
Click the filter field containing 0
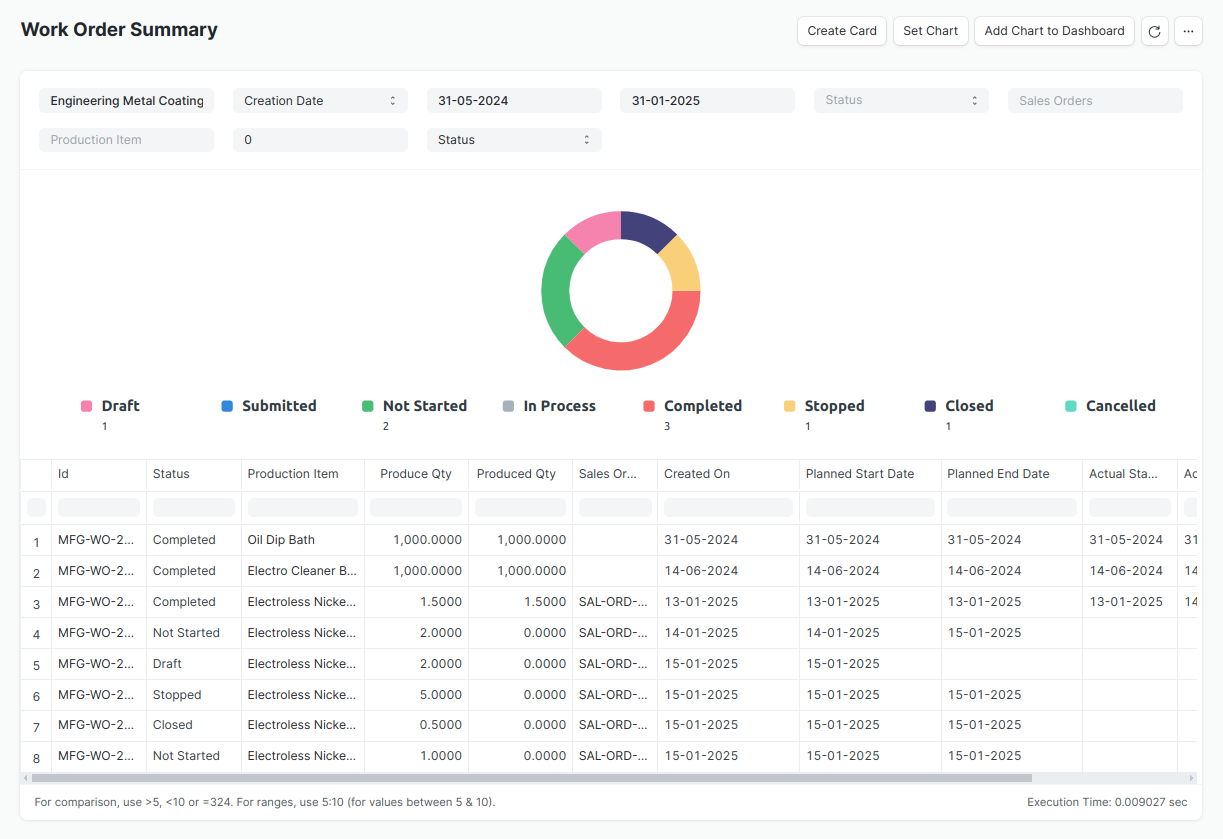click(x=320, y=140)
